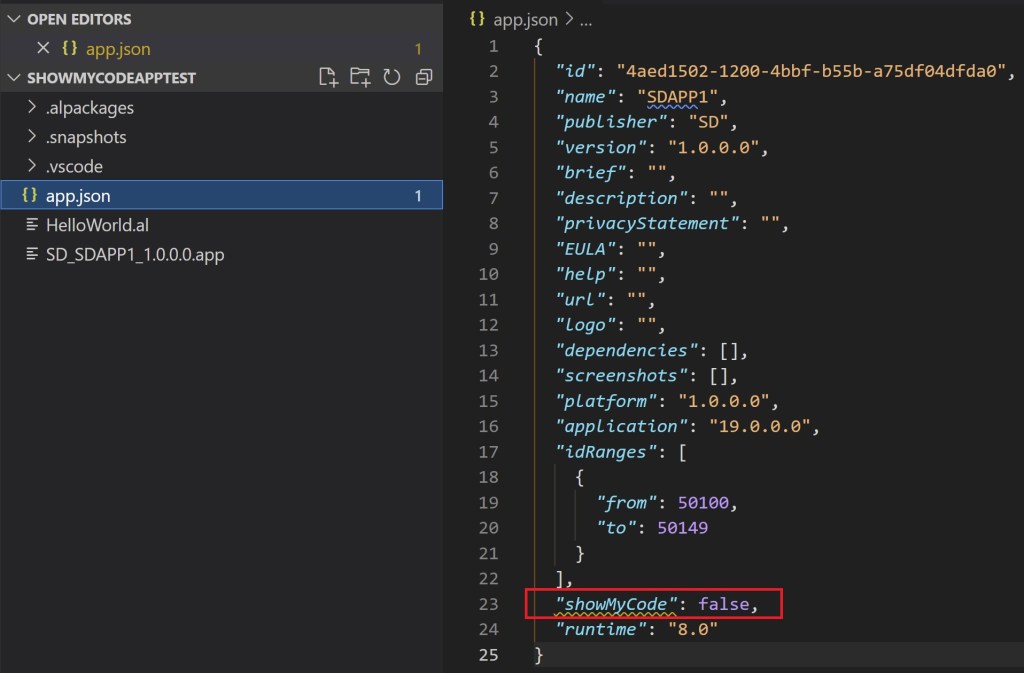Image resolution: width=1024 pixels, height=673 pixels.
Task: Collapse the SHOWMYCODEAPPTEST workspace section
Action: [13, 77]
